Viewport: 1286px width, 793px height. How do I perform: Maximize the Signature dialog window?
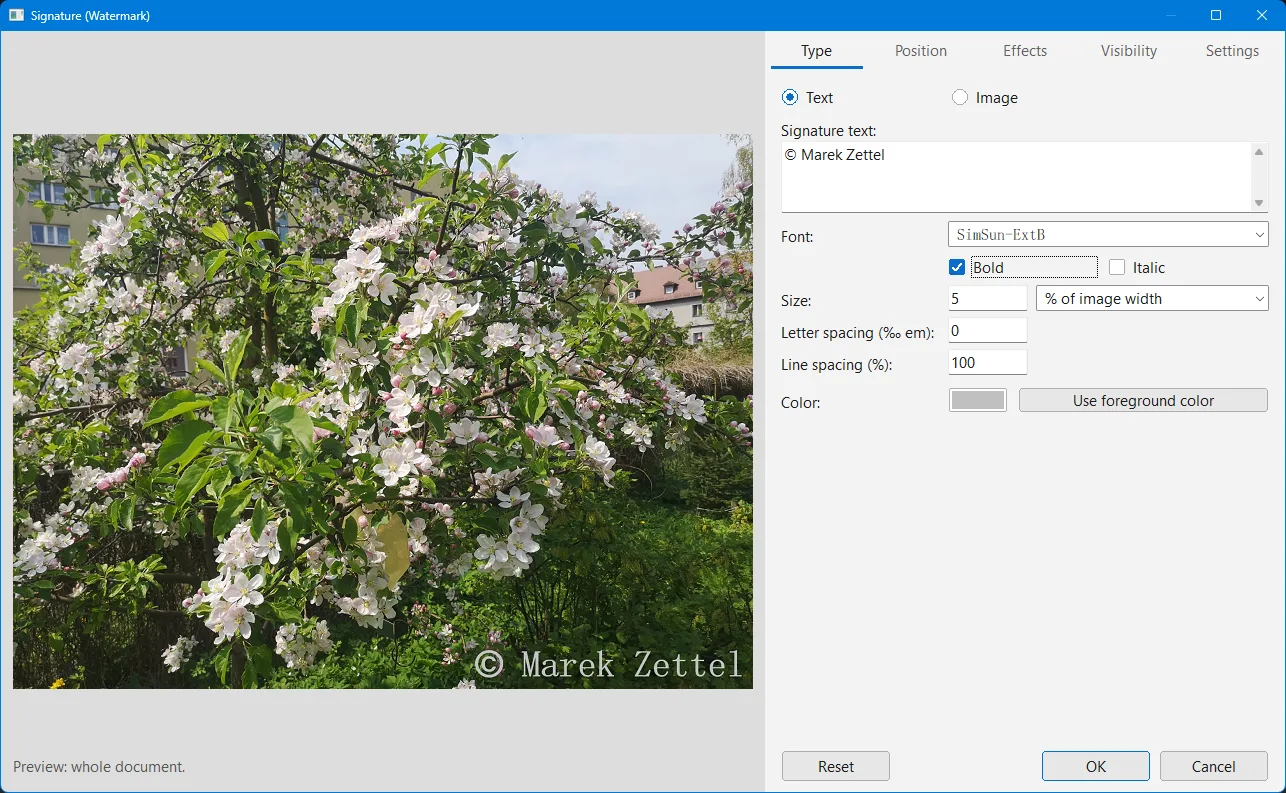(1216, 15)
